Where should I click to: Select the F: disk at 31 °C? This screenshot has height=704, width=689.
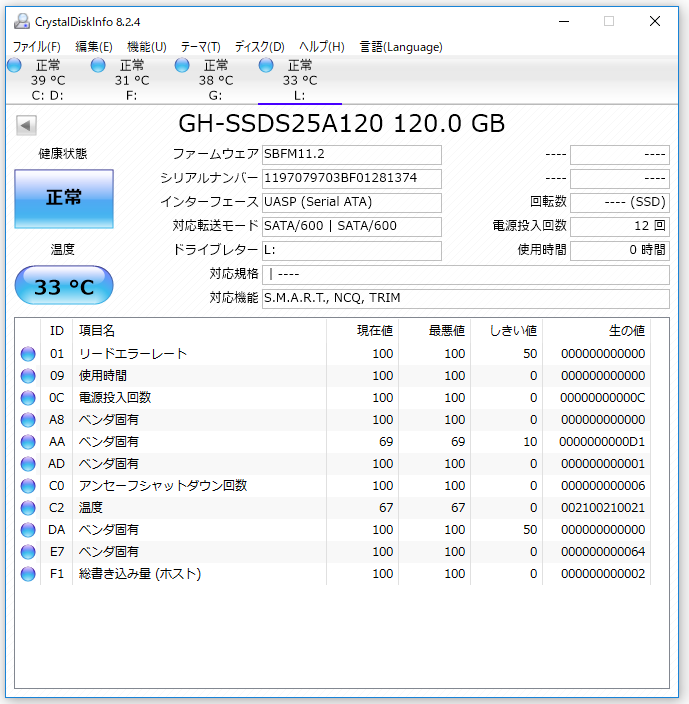point(132,80)
